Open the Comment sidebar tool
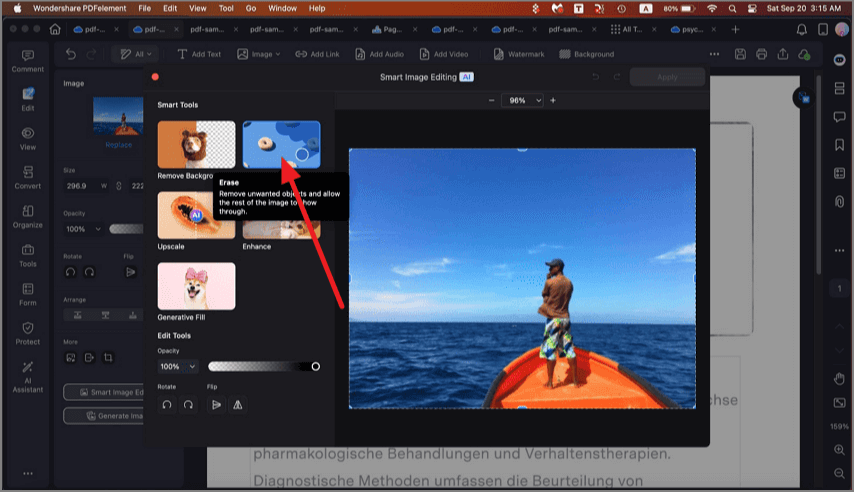 pyautogui.click(x=28, y=61)
